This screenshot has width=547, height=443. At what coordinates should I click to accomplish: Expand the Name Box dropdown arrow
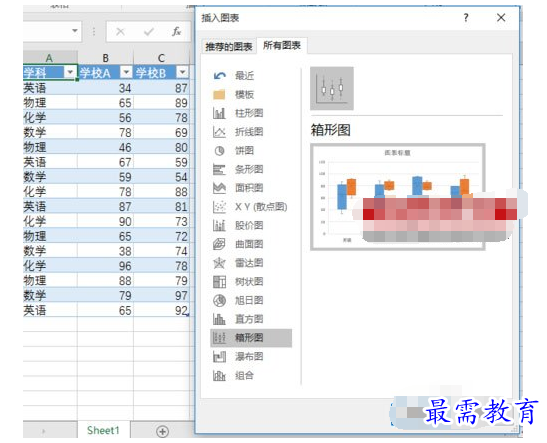(x=75, y=31)
